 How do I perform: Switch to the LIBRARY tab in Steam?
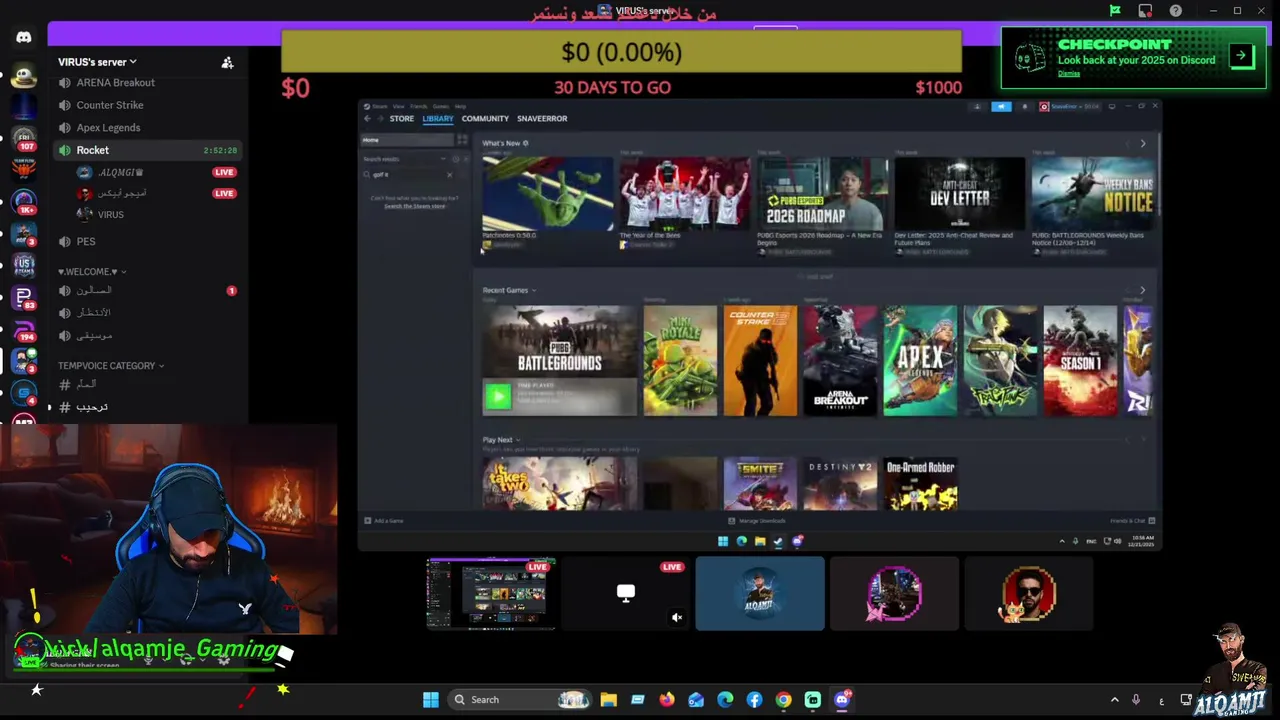(x=437, y=119)
